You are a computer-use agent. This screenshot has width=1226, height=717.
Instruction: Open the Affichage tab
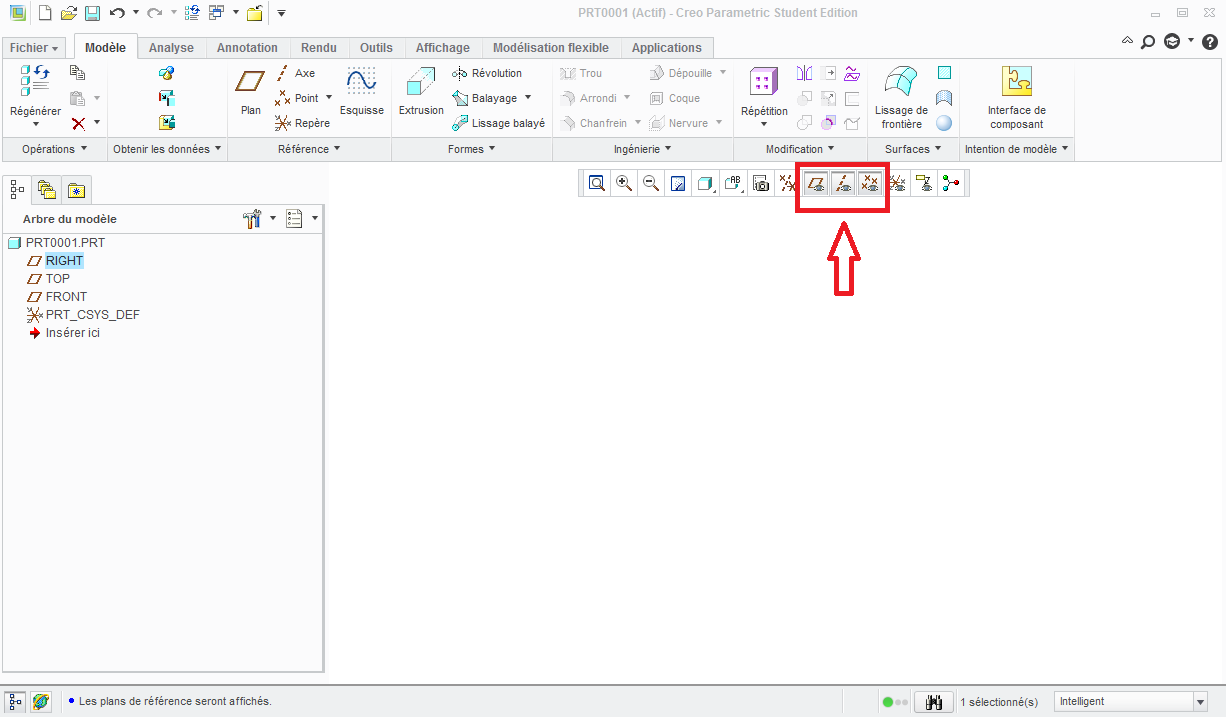click(443, 48)
